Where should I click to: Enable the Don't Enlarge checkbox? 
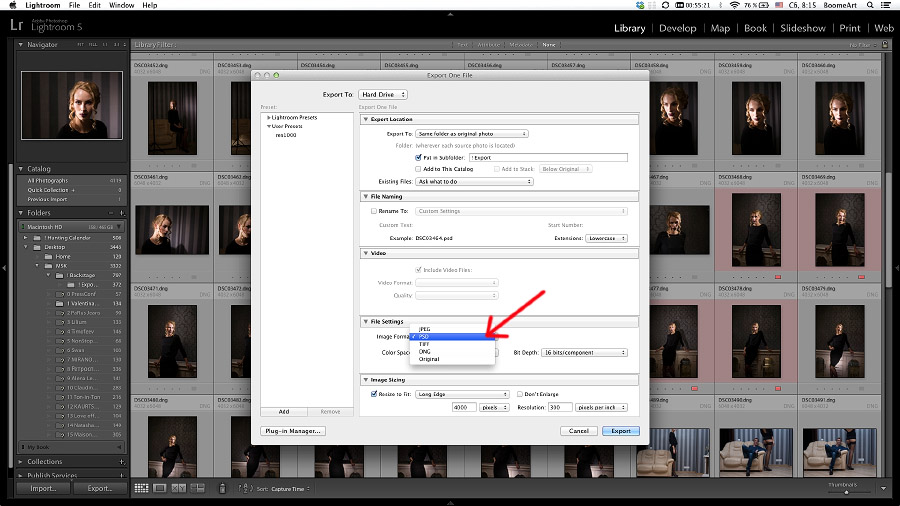(x=521, y=394)
